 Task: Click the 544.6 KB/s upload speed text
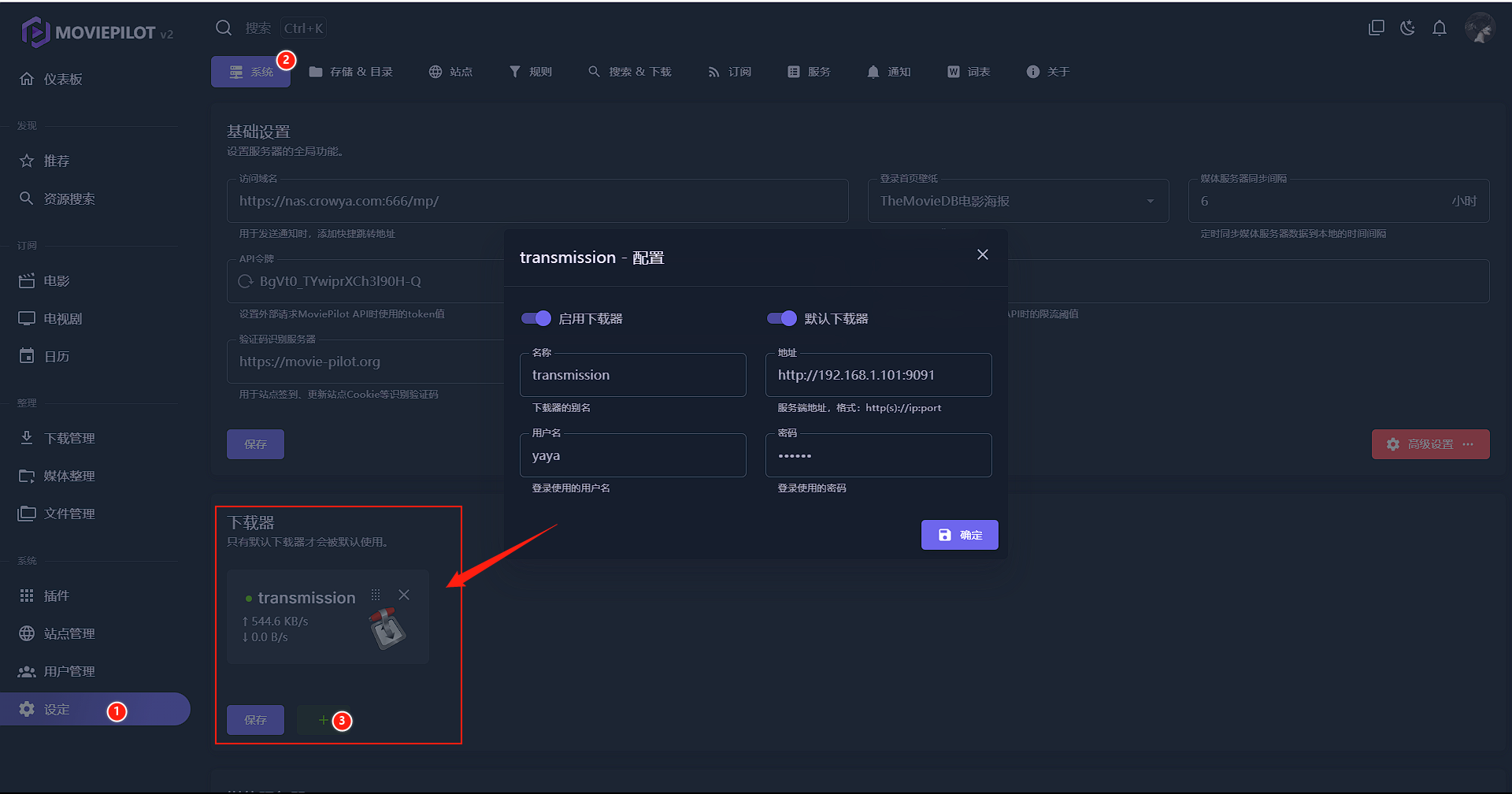(275, 621)
